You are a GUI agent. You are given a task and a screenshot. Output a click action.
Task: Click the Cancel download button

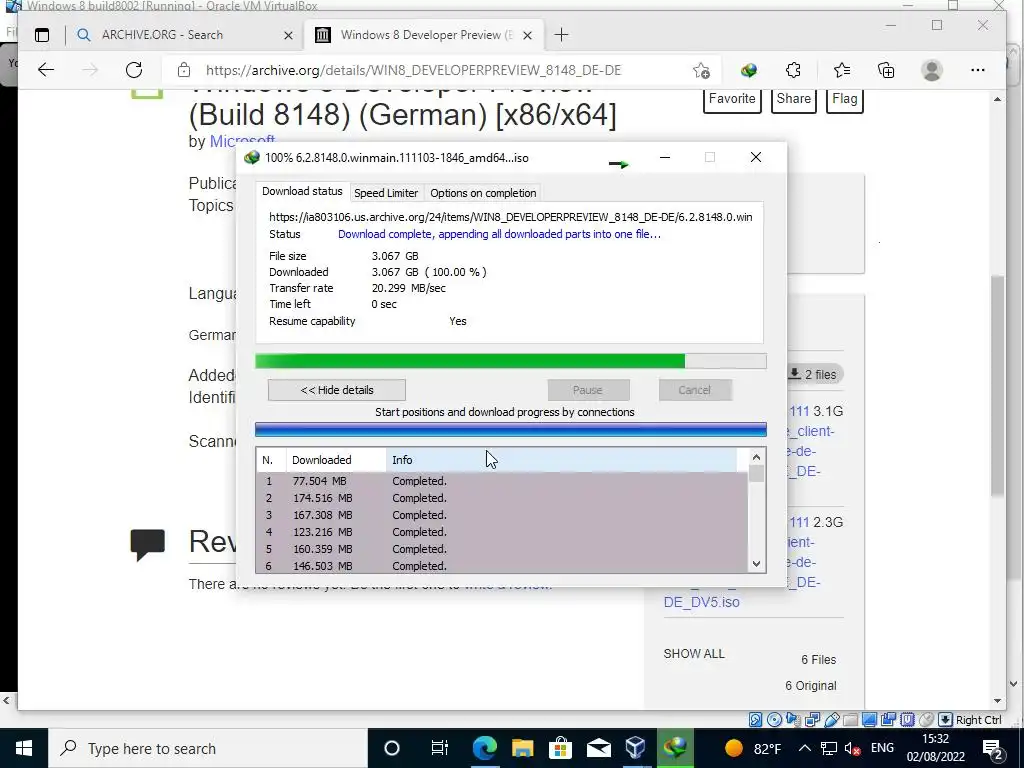[x=694, y=390]
